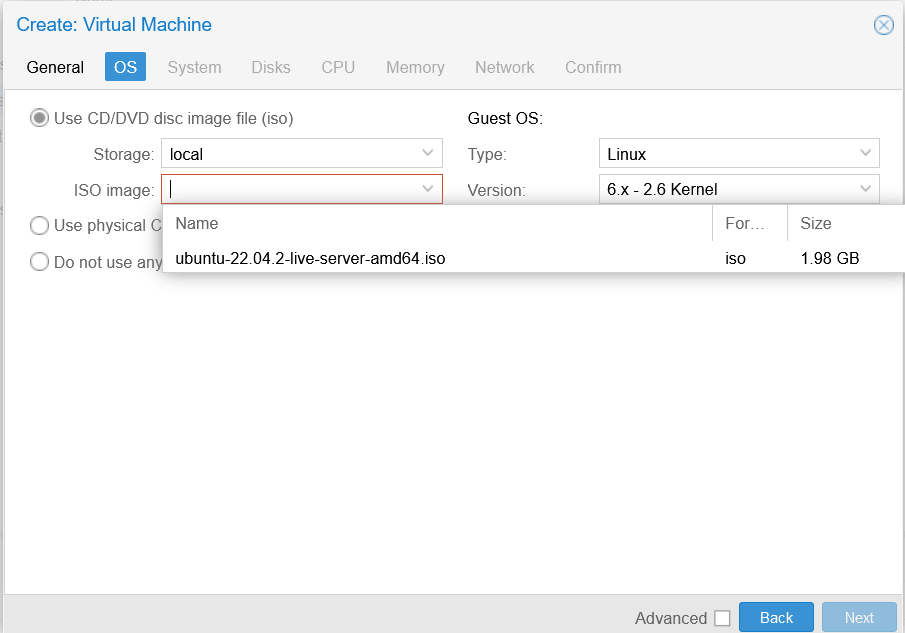This screenshot has width=905, height=633.
Task: Close the Create Virtual Machine dialog
Action: (883, 25)
